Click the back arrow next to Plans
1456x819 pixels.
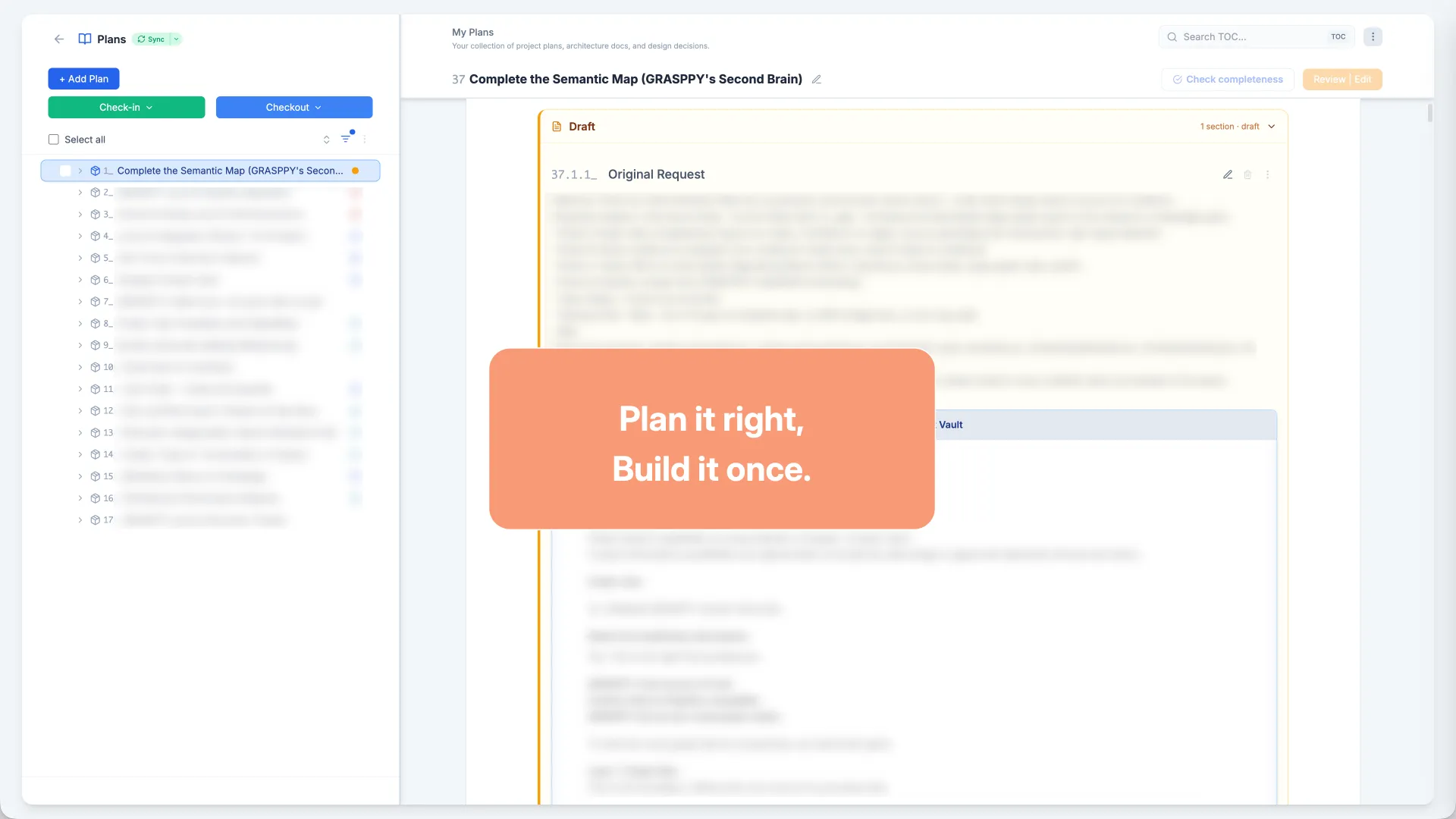tap(59, 39)
